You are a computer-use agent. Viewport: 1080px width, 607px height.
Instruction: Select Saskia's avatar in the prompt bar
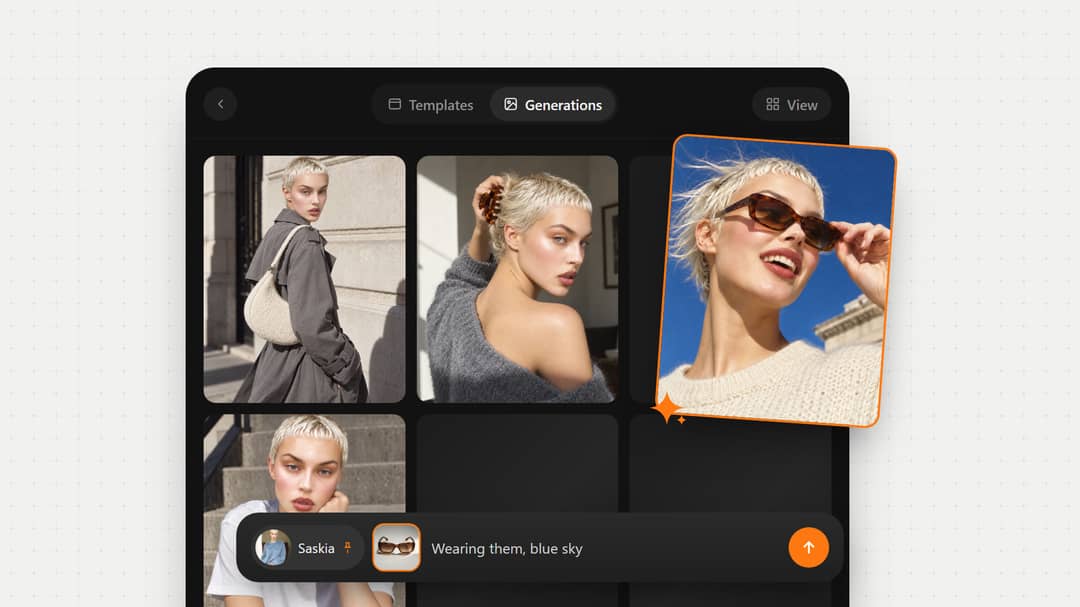coord(273,548)
